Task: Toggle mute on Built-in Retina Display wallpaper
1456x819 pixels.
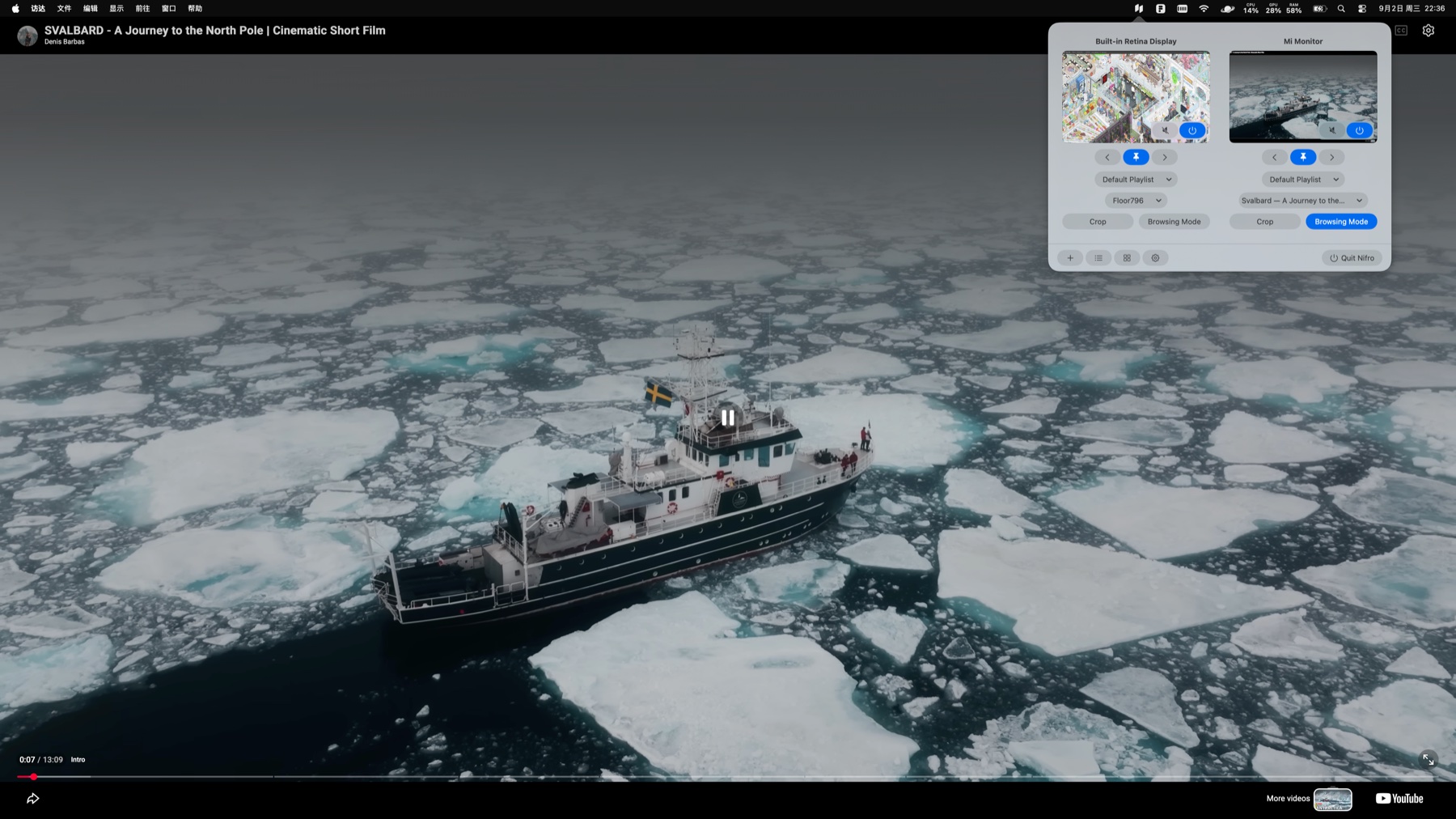Action: click(x=1165, y=130)
